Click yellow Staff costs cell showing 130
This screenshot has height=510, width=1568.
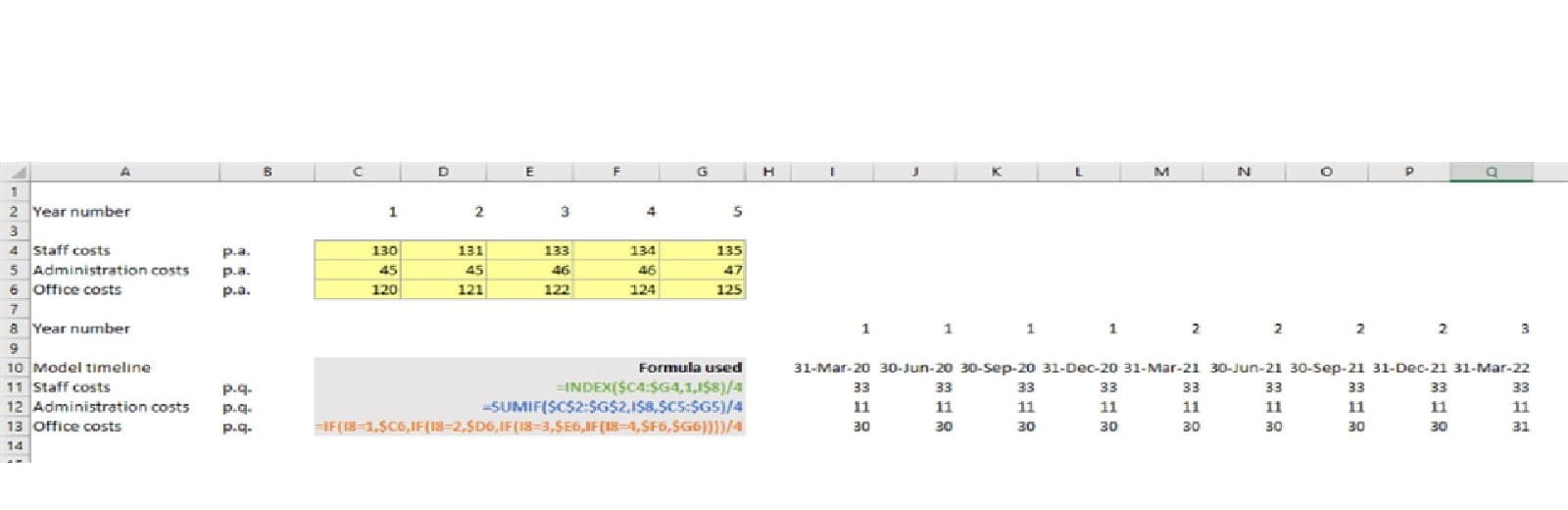(x=359, y=250)
